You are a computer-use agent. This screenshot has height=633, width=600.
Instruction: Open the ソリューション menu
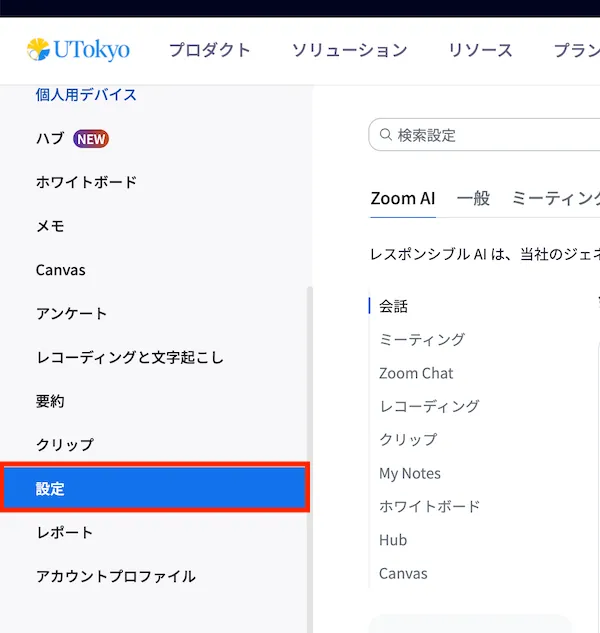pyautogui.click(x=349, y=50)
